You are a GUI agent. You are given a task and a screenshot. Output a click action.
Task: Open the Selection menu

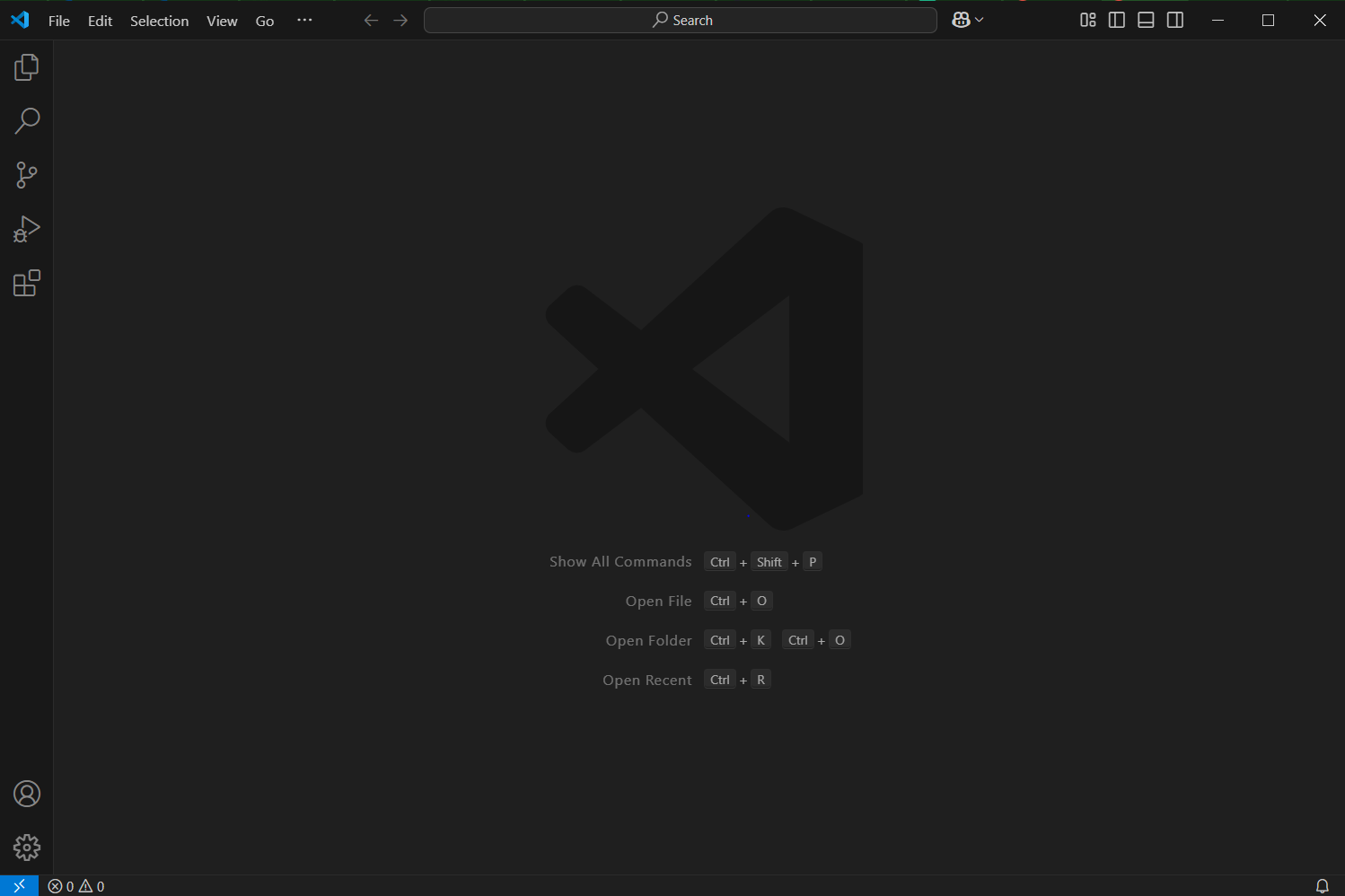160,21
